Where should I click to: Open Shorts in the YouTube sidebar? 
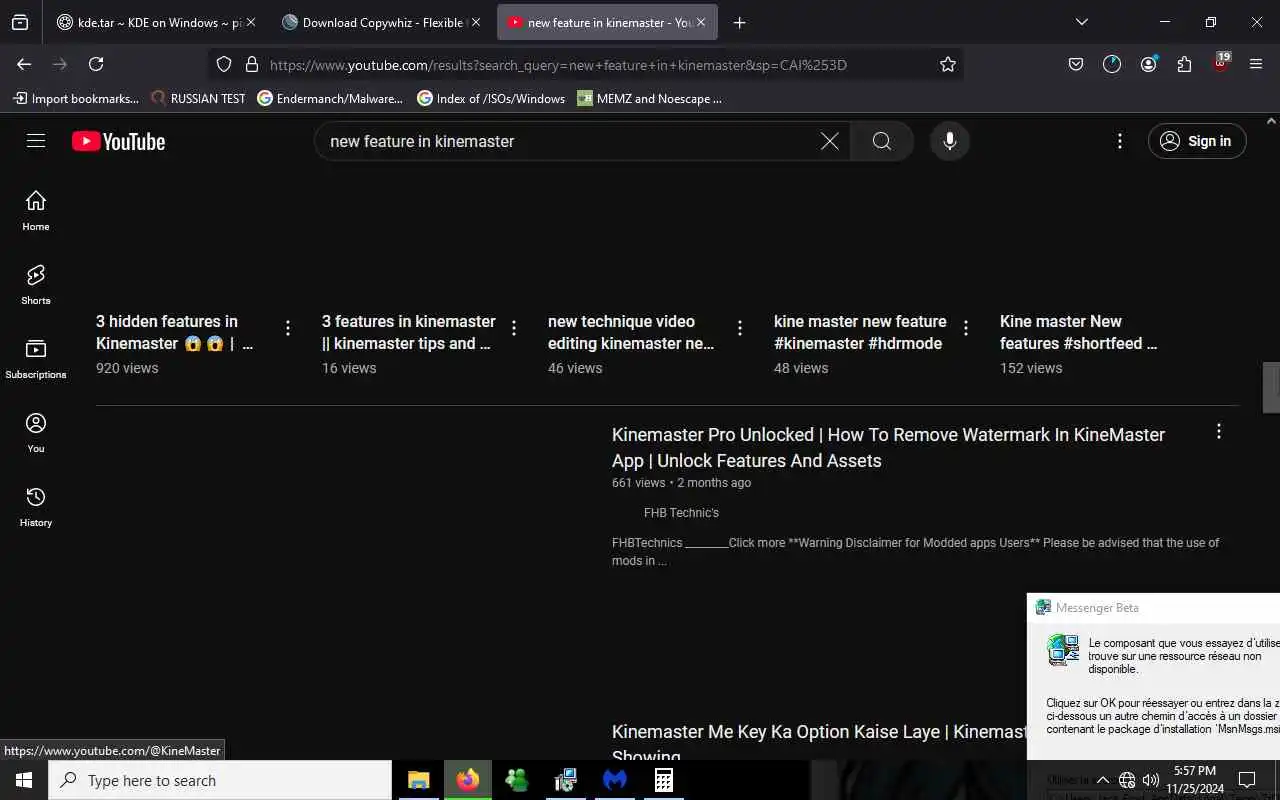36,285
